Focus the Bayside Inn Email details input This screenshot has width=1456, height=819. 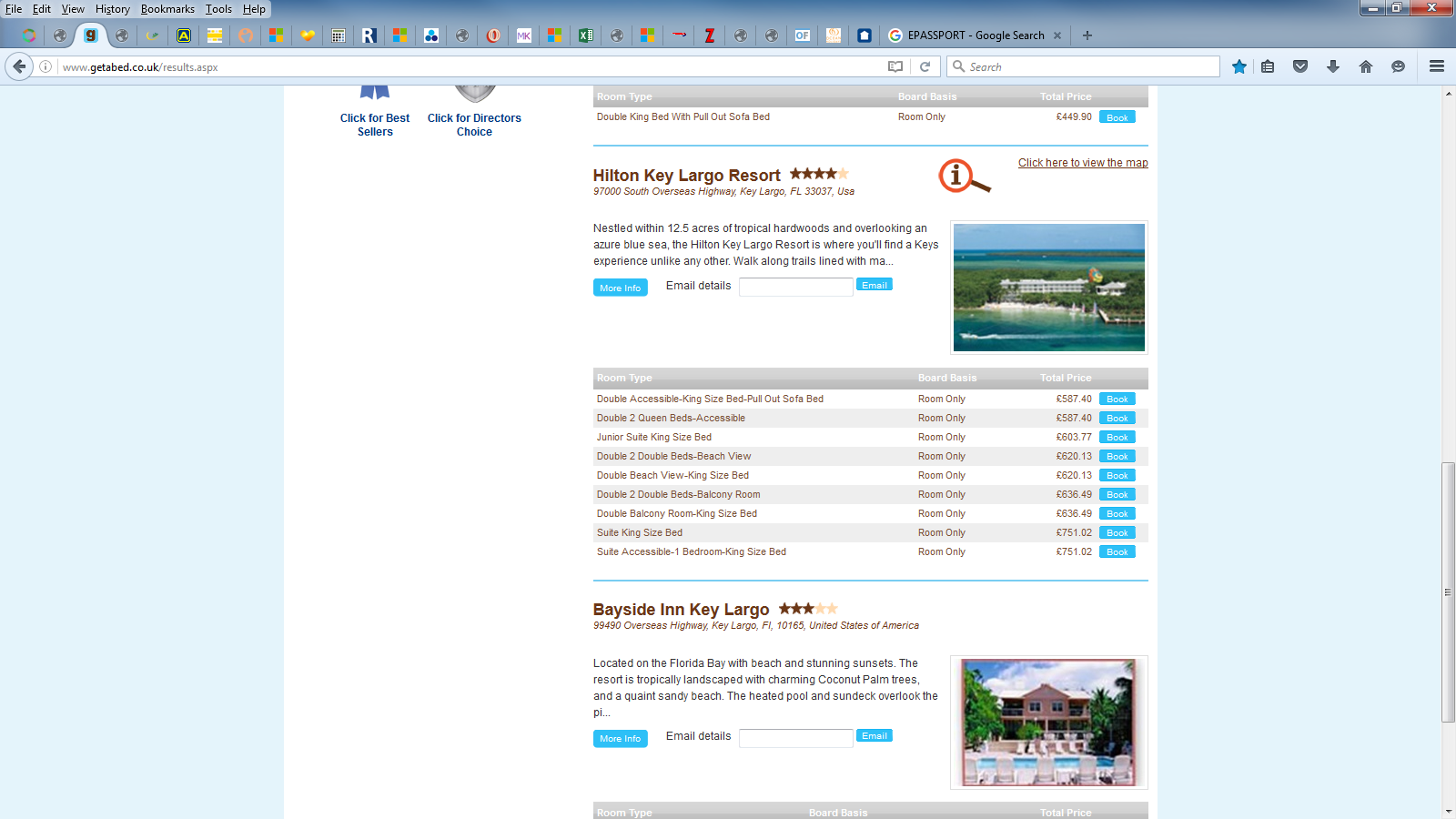(796, 738)
